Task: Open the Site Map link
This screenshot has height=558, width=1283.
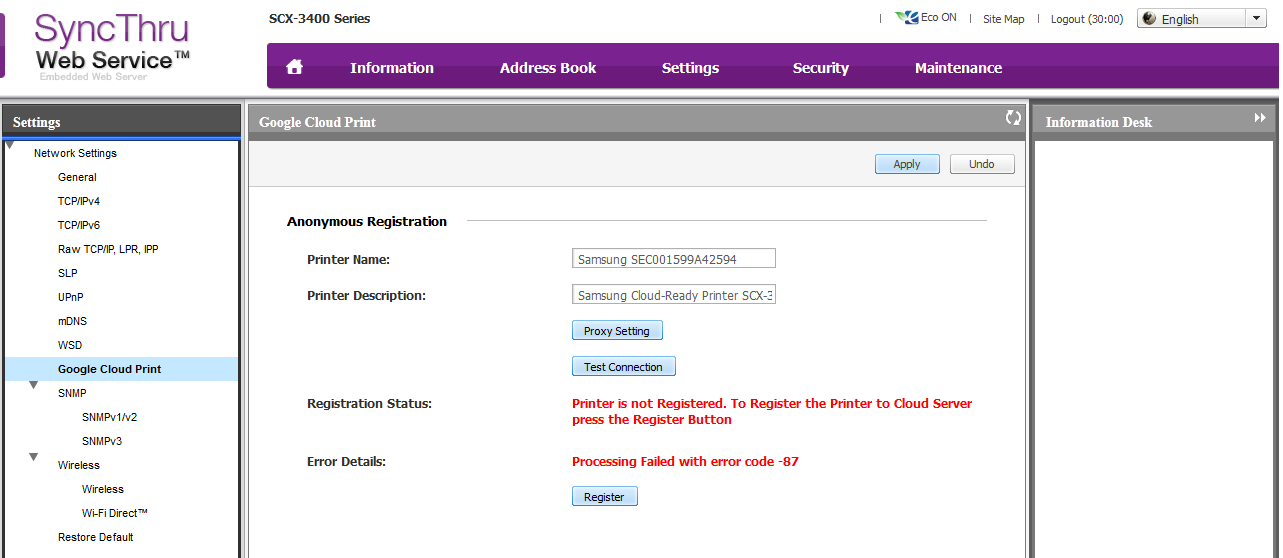Action: click(x=1003, y=19)
